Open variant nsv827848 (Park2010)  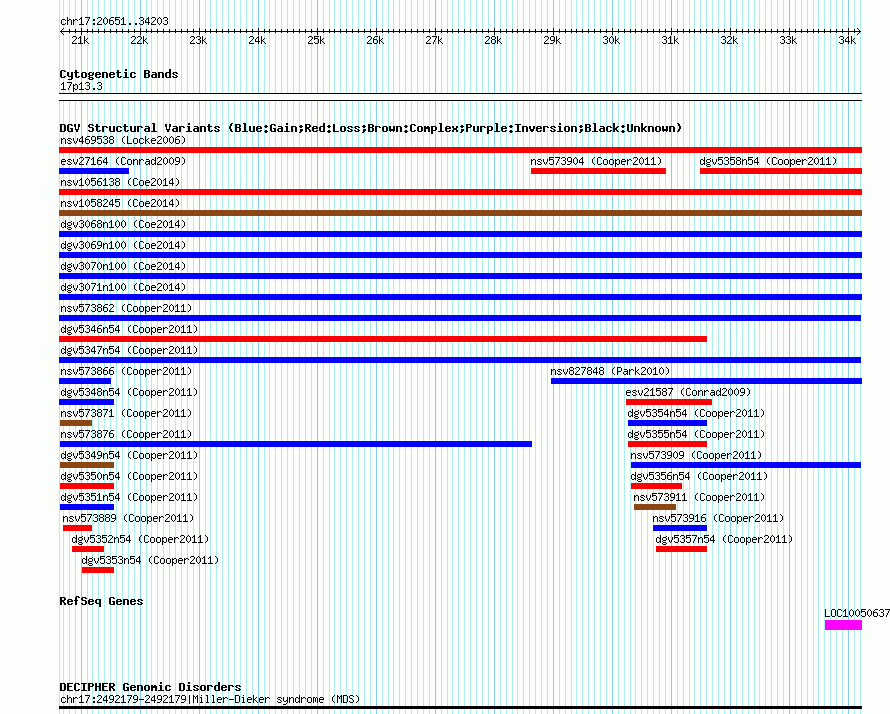pos(610,371)
